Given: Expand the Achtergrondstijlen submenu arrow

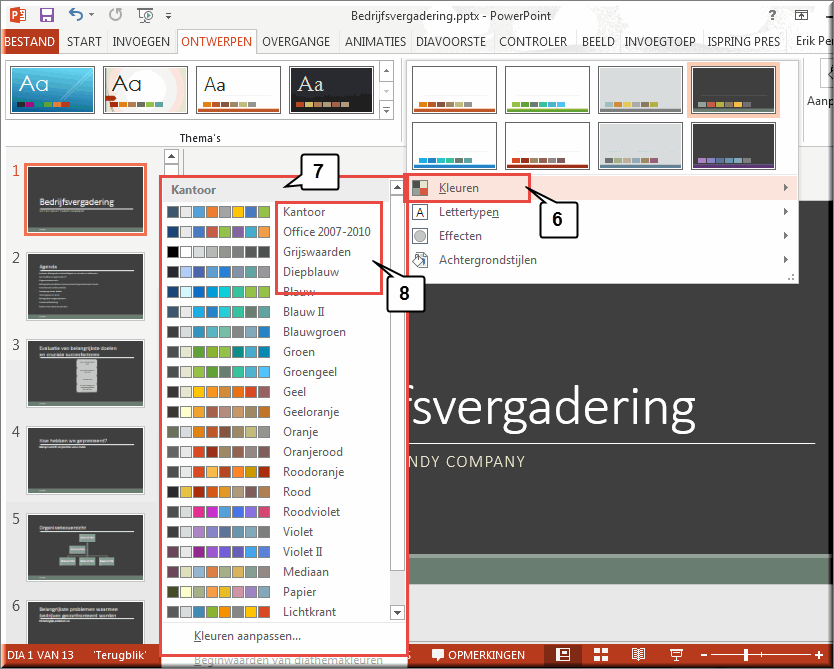Looking at the screenshot, I should [786, 260].
